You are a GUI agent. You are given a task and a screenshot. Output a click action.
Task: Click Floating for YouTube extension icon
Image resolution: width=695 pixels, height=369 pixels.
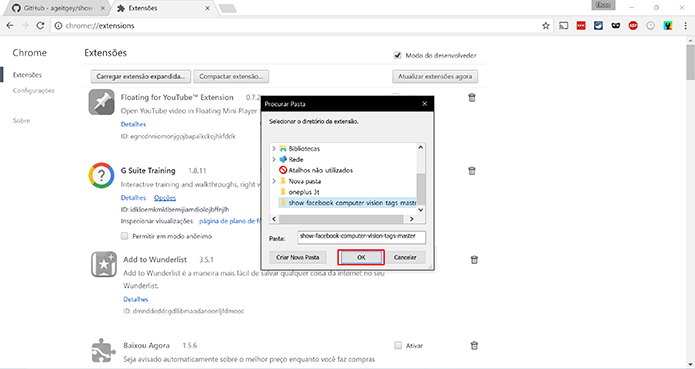[101, 102]
